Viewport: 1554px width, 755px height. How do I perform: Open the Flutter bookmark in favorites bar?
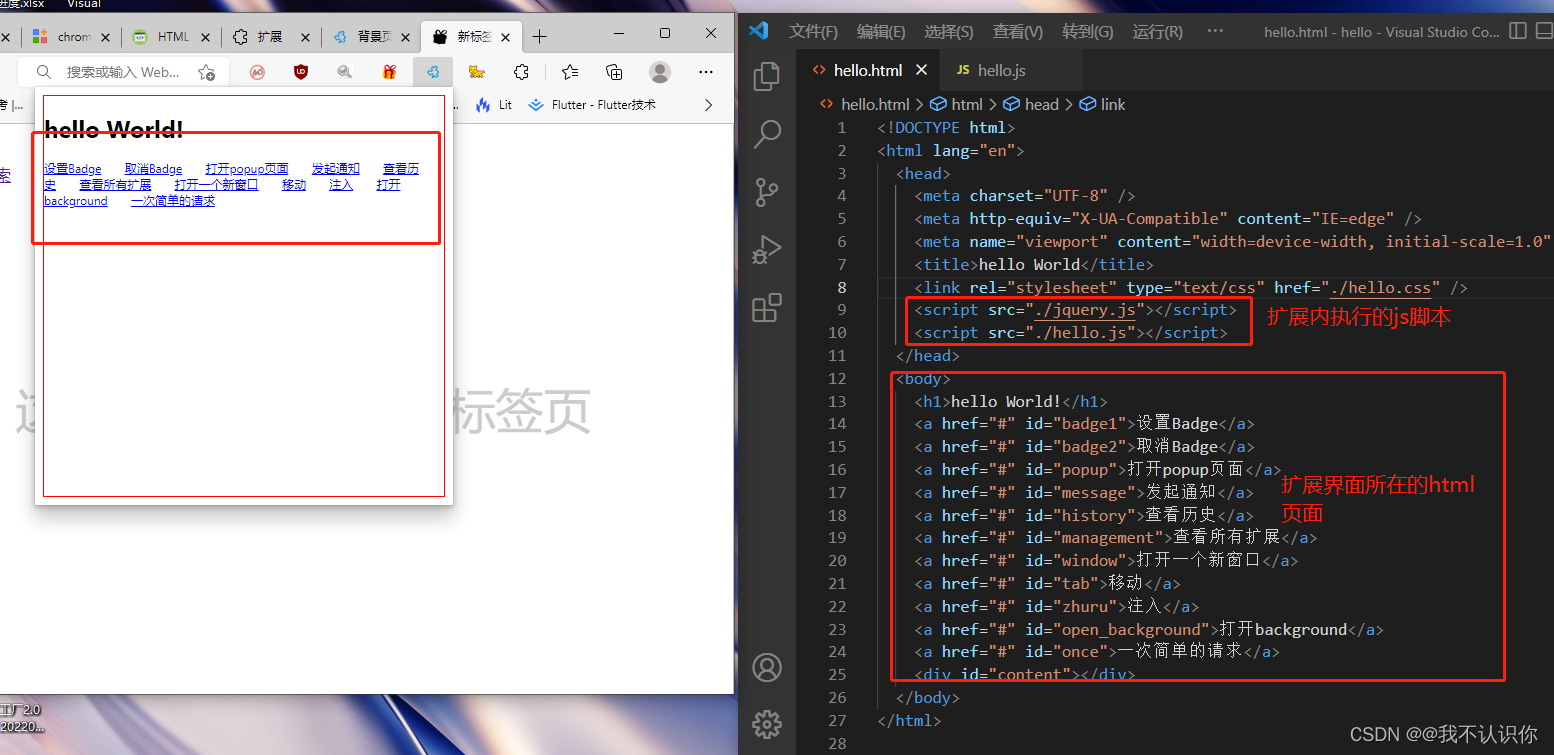(591, 104)
